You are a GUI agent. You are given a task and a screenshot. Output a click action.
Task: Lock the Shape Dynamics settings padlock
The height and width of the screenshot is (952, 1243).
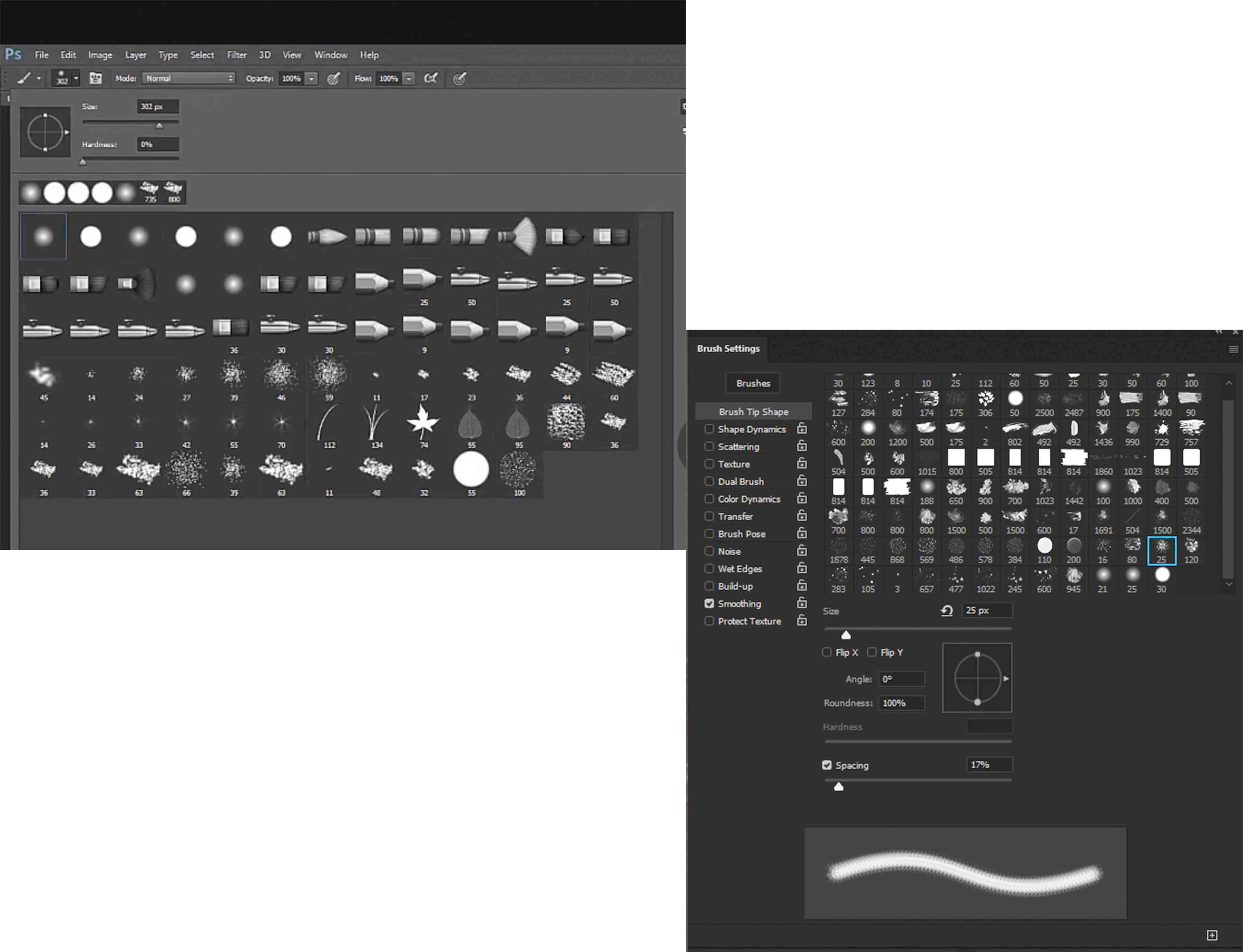pos(802,429)
